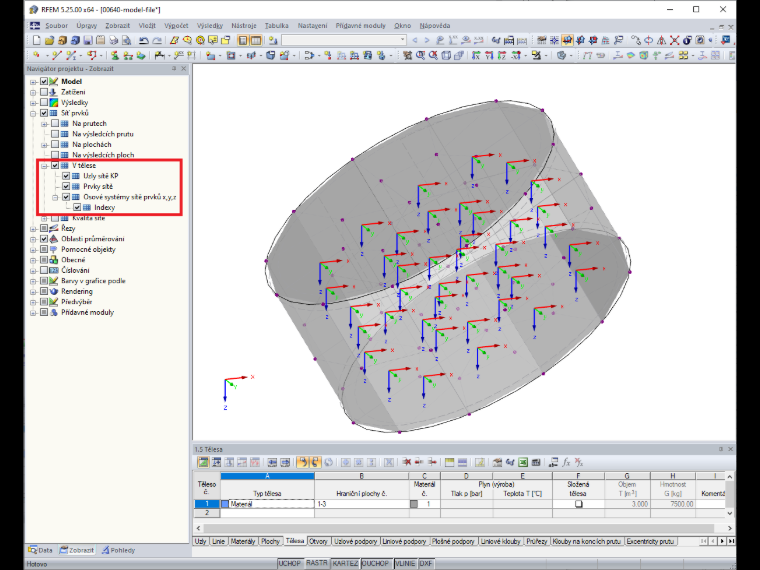Viewport: 760px width, 570px height.
Task: Expand the Rendering tree node
Action: tap(33, 292)
